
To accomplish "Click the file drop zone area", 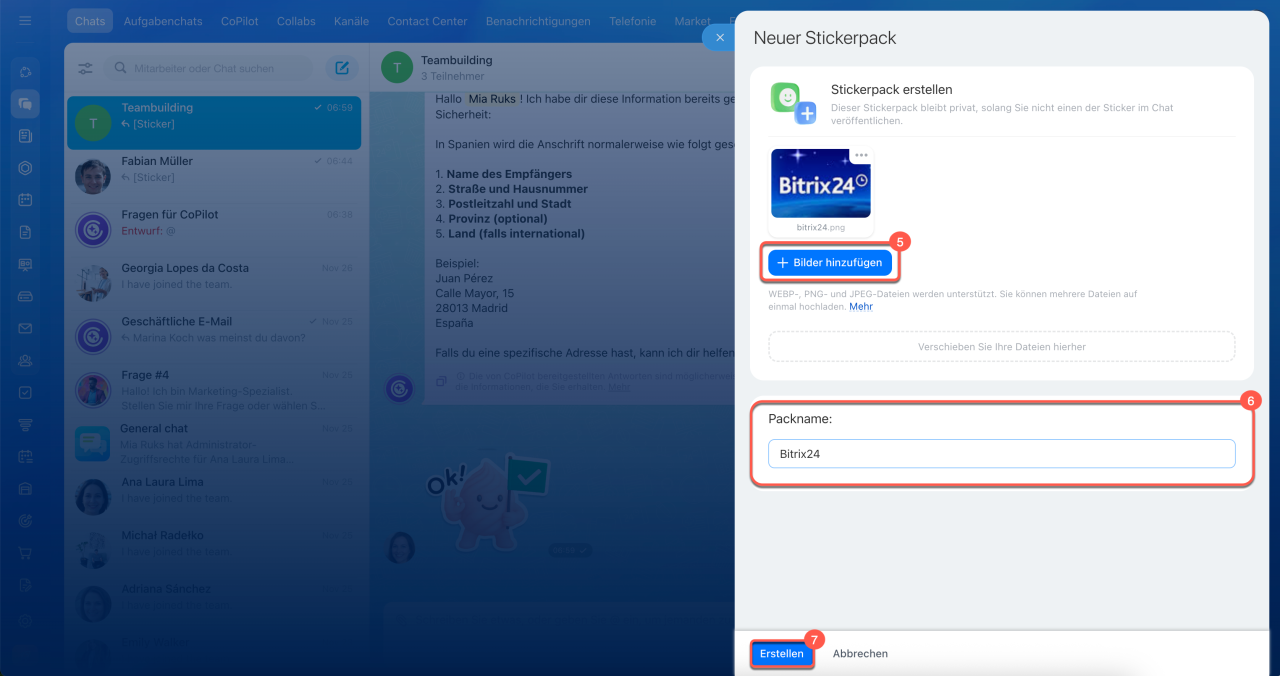I will [x=1002, y=346].
